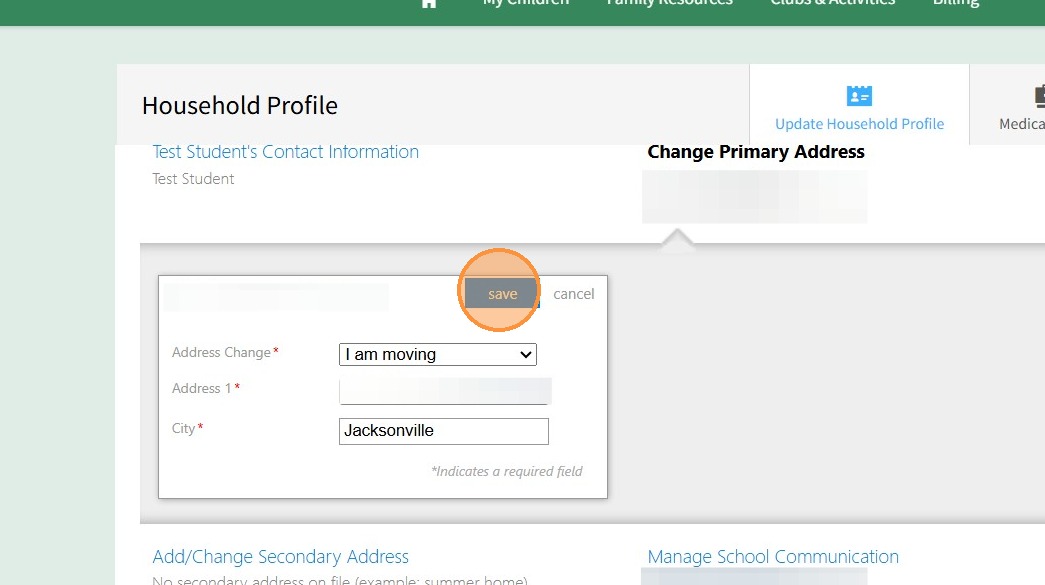Open the Clubs & Activities menu
1045x585 pixels.
(x=833, y=4)
